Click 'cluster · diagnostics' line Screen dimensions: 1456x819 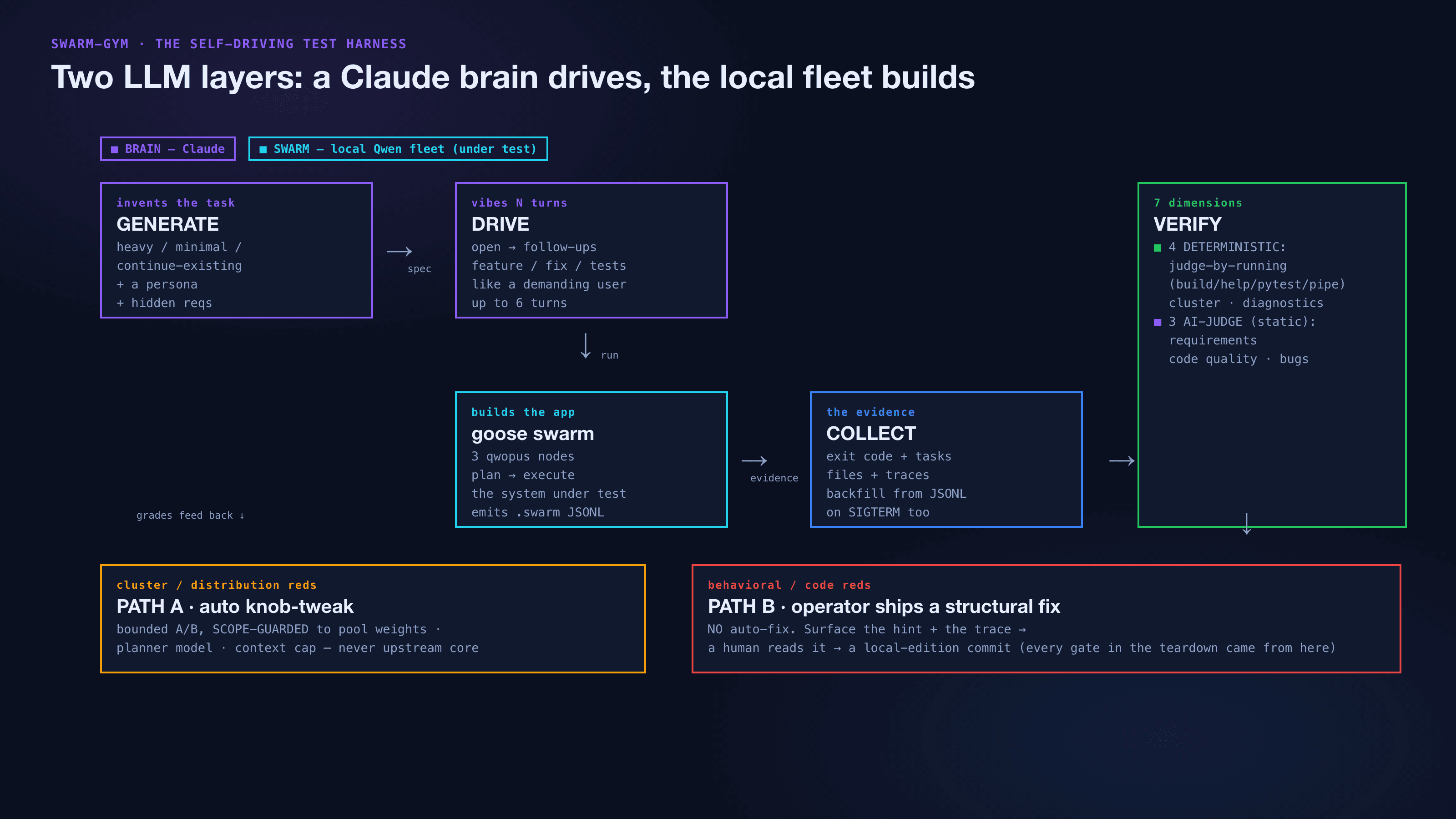click(1246, 303)
